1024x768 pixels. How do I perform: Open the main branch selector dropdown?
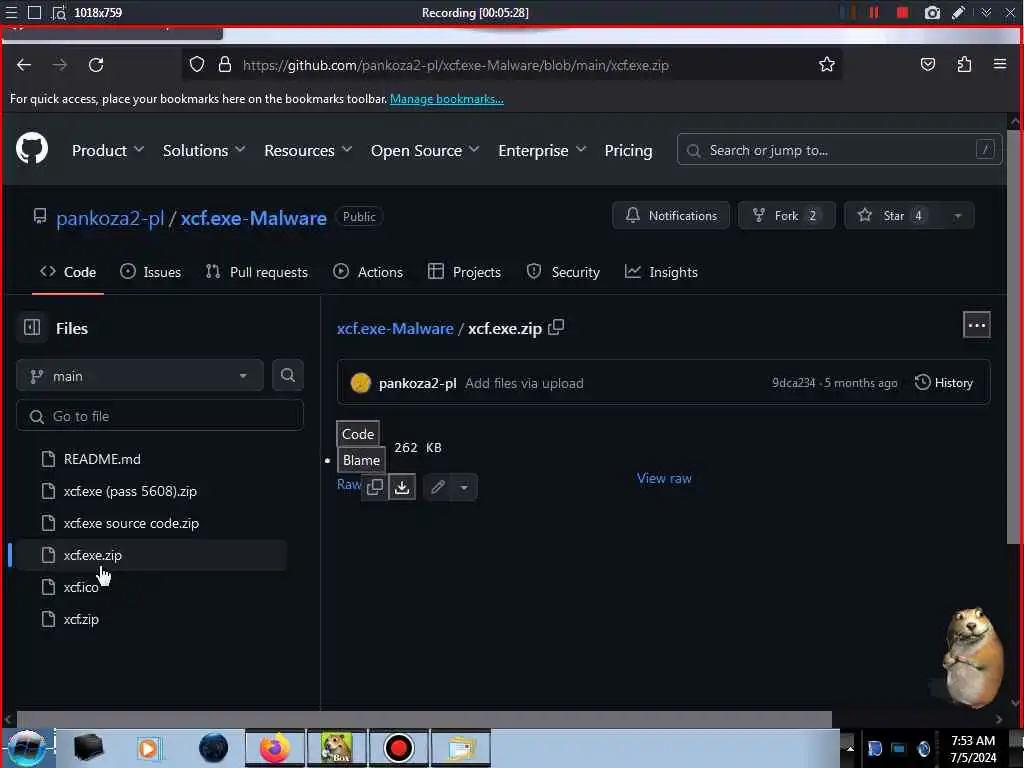click(140, 376)
